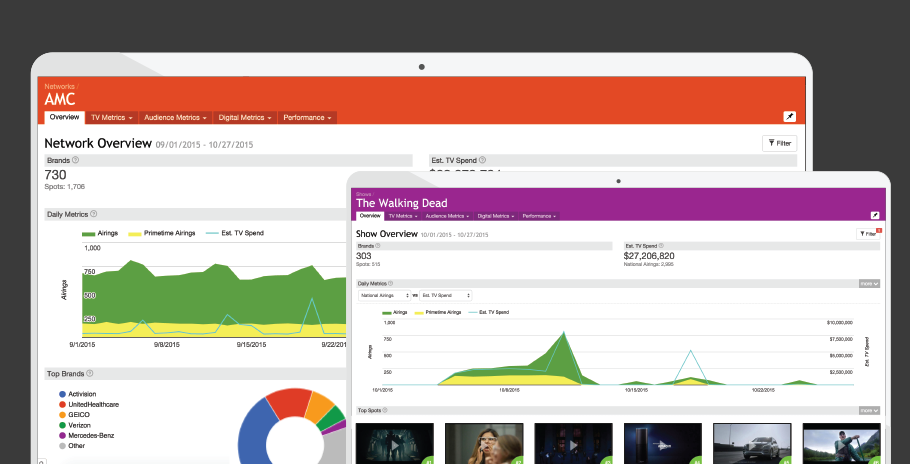Click AMC Brands count 730
The height and width of the screenshot is (464, 910).
click(56, 175)
